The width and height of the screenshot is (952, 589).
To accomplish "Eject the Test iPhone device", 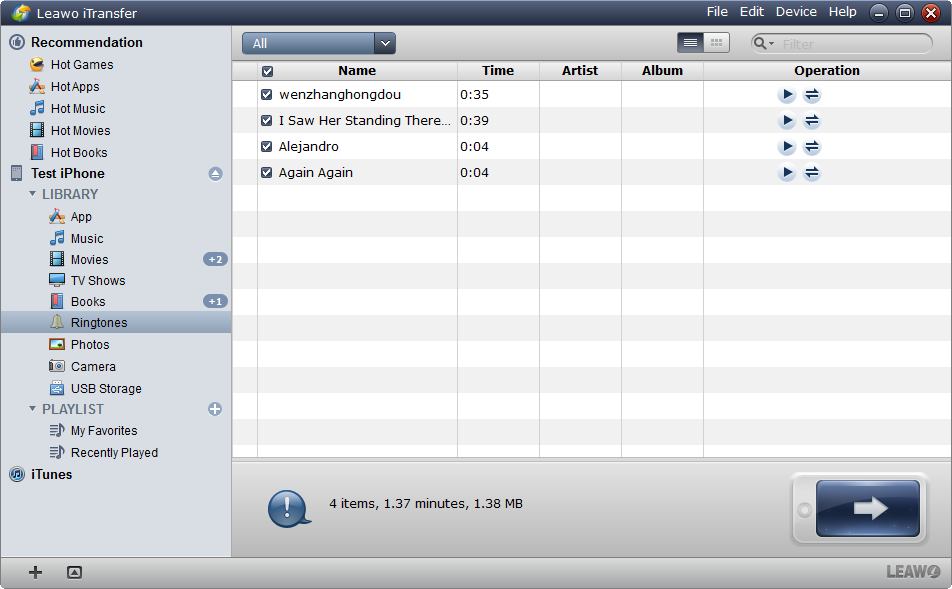I will [215, 174].
